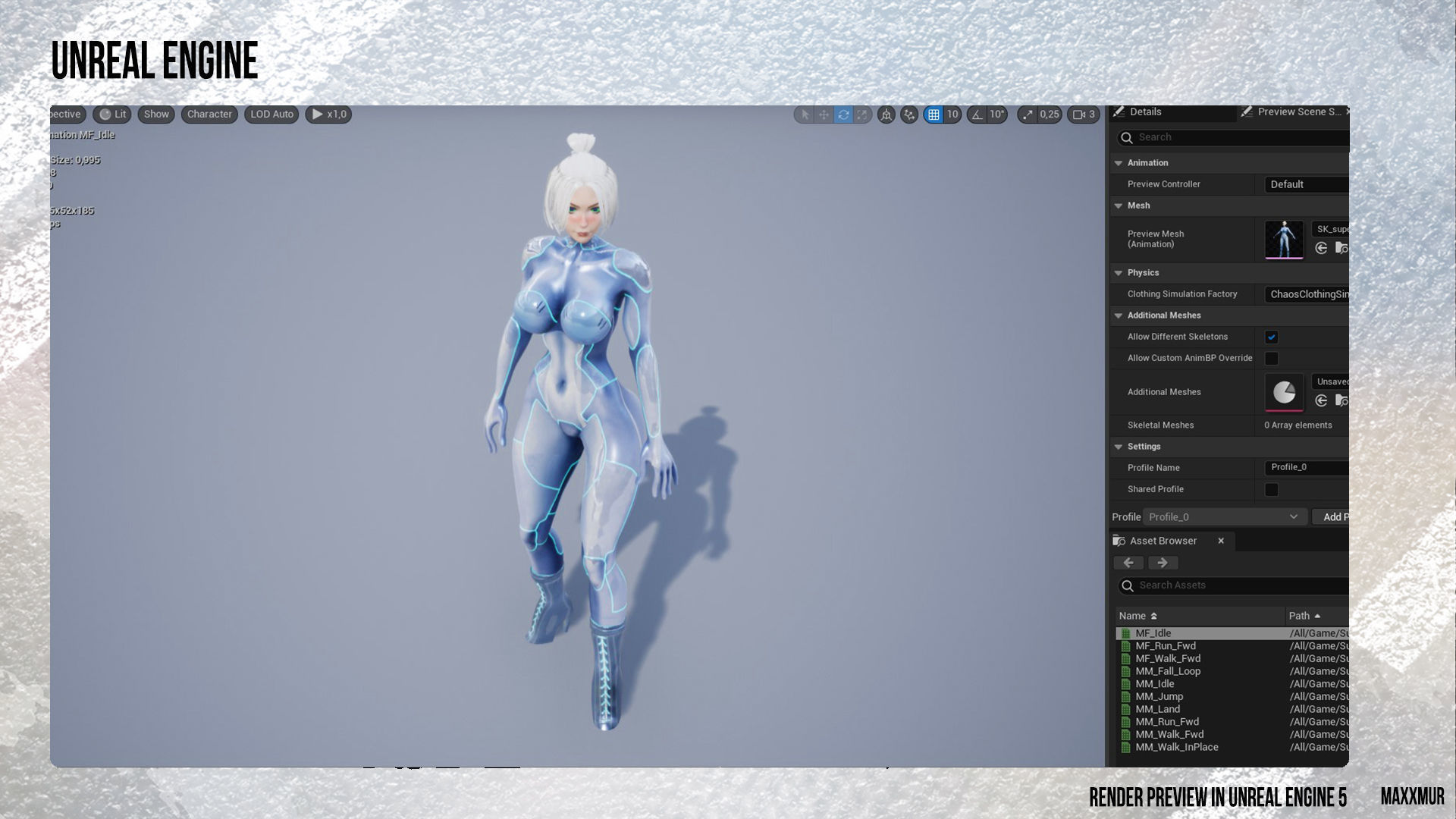
Task: Activate the Rotate gizmo tool
Action: click(x=843, y=115)
